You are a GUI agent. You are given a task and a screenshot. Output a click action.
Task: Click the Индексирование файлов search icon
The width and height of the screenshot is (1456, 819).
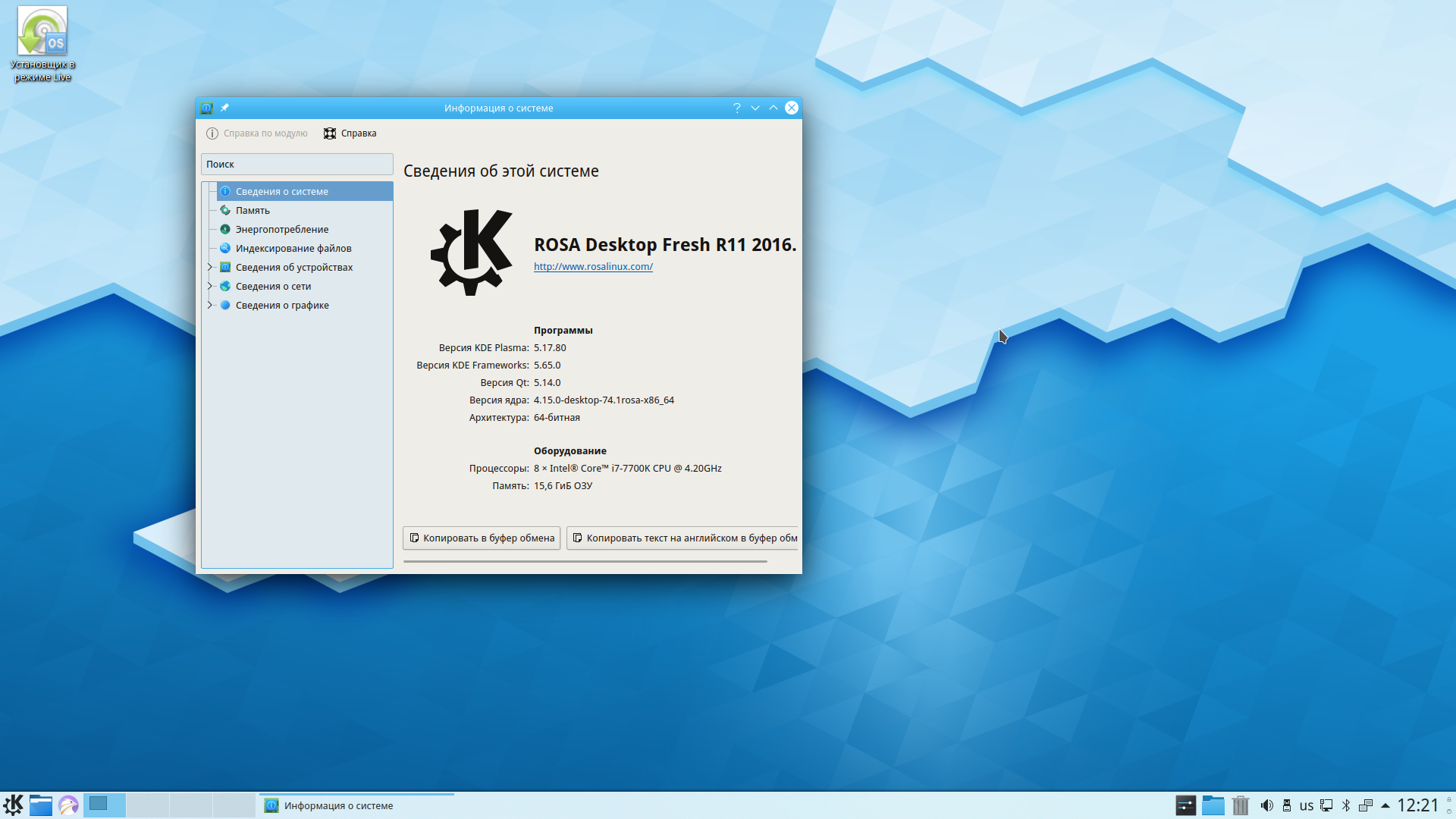(225, 248)
